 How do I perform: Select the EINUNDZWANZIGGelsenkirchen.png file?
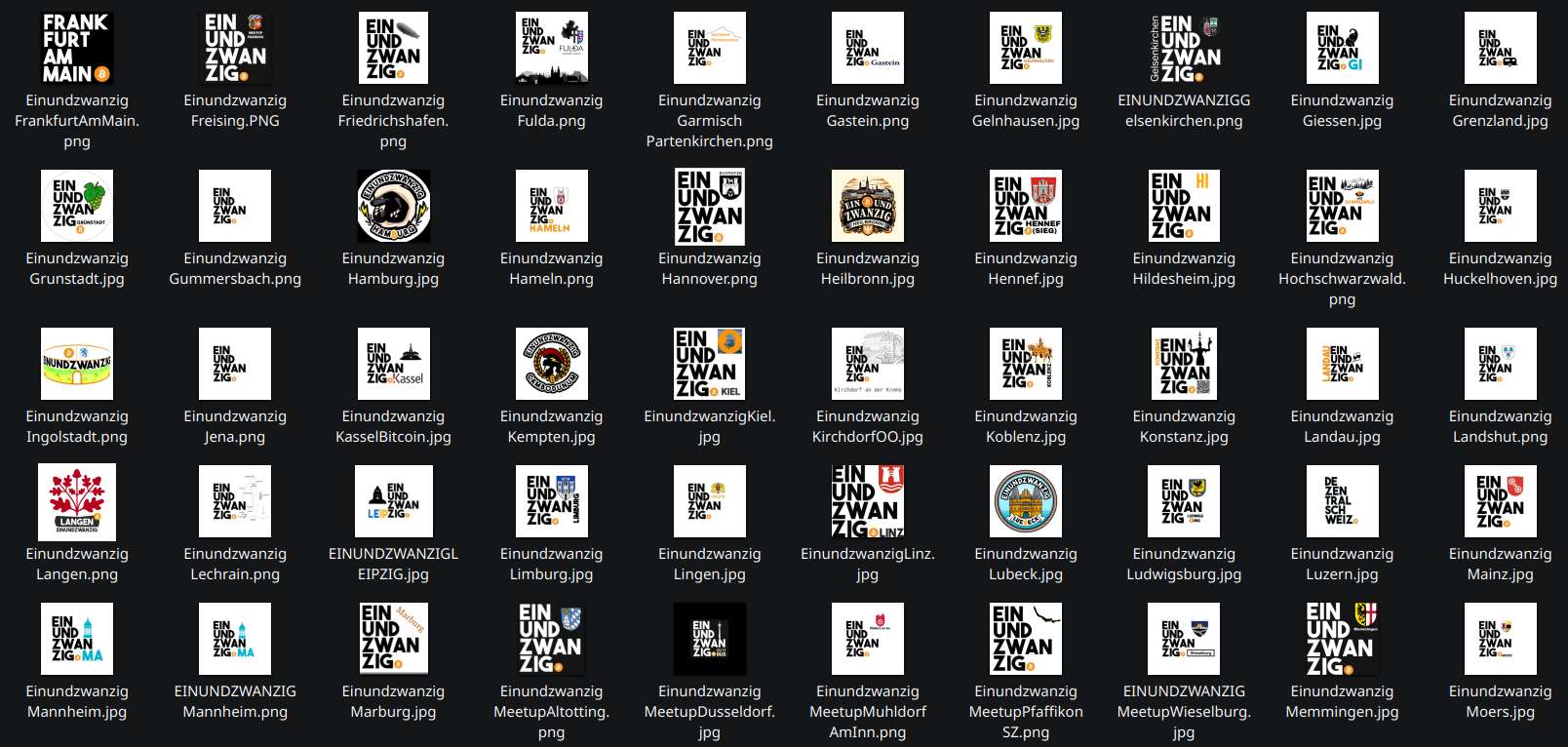coord(1184,48)
